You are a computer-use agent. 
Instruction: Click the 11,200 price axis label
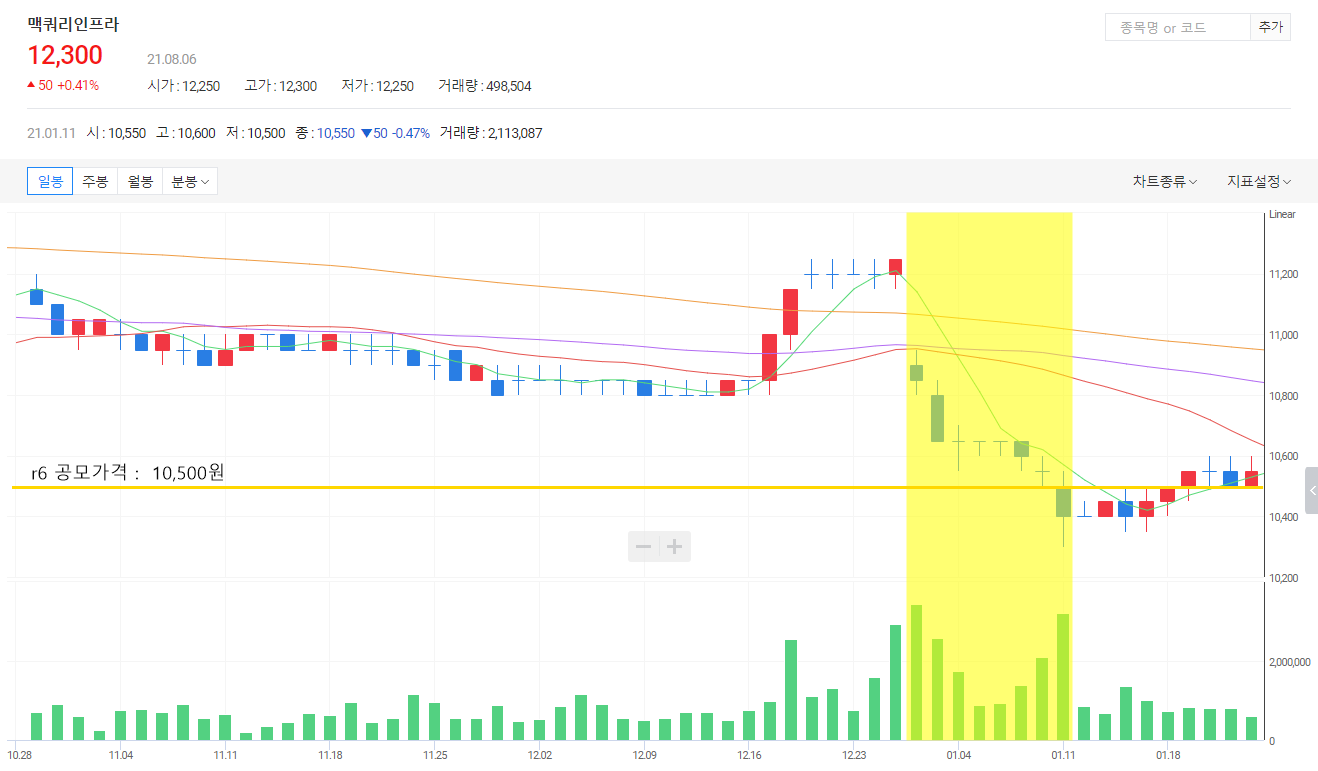pos(1283,275)
